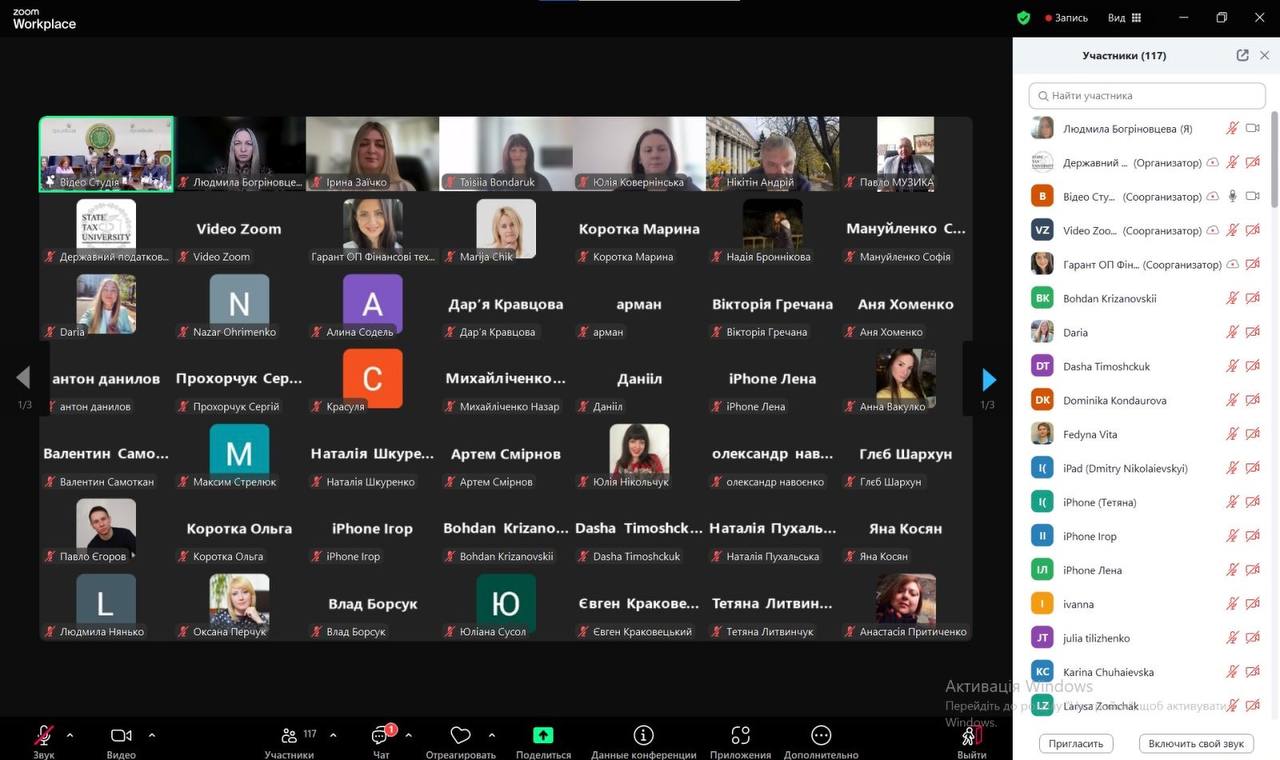Click the More options ellipsis icon
Screen dimensions: 1280x760
[x=821, y=735]
